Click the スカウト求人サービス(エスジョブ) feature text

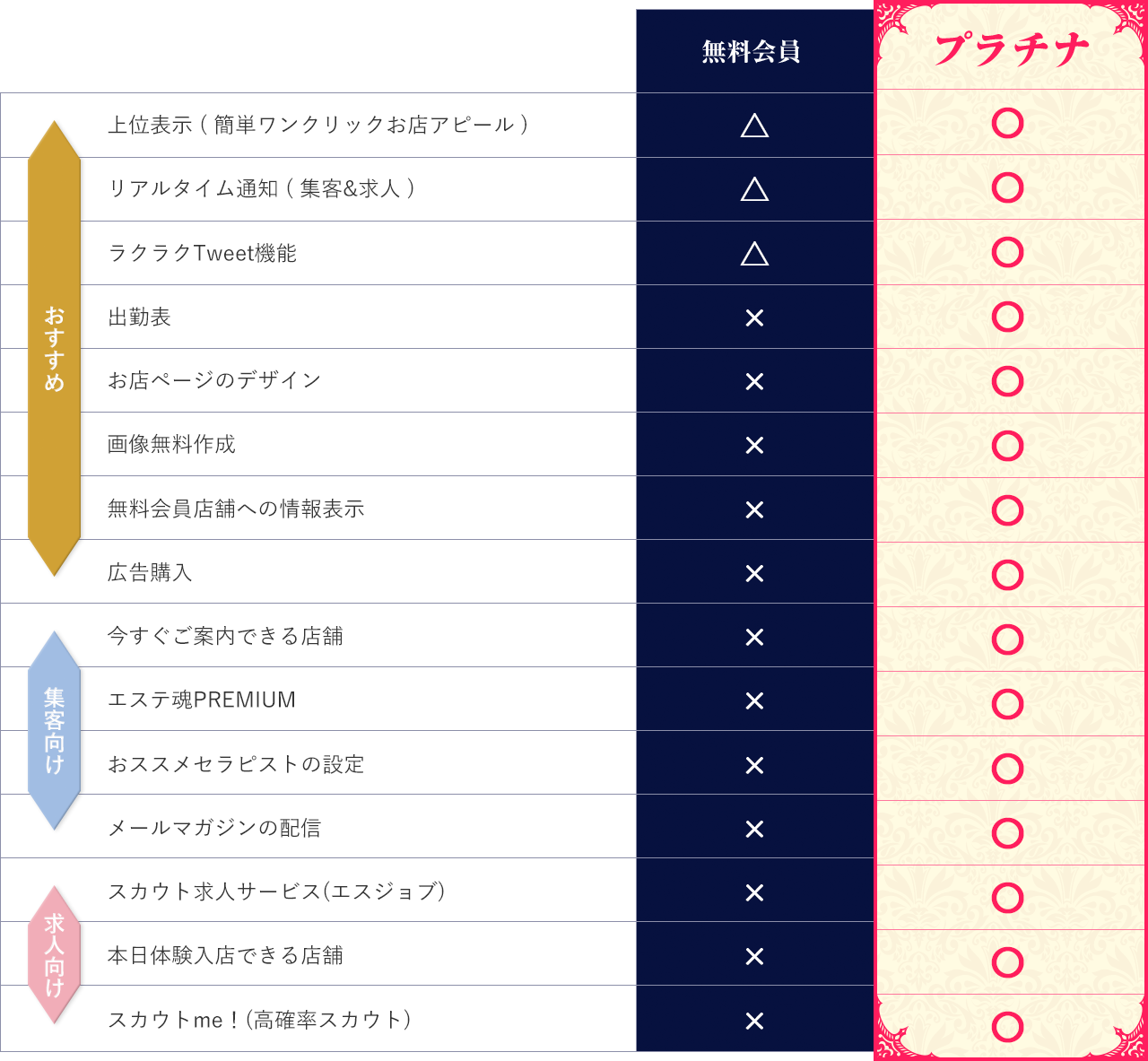276,891
